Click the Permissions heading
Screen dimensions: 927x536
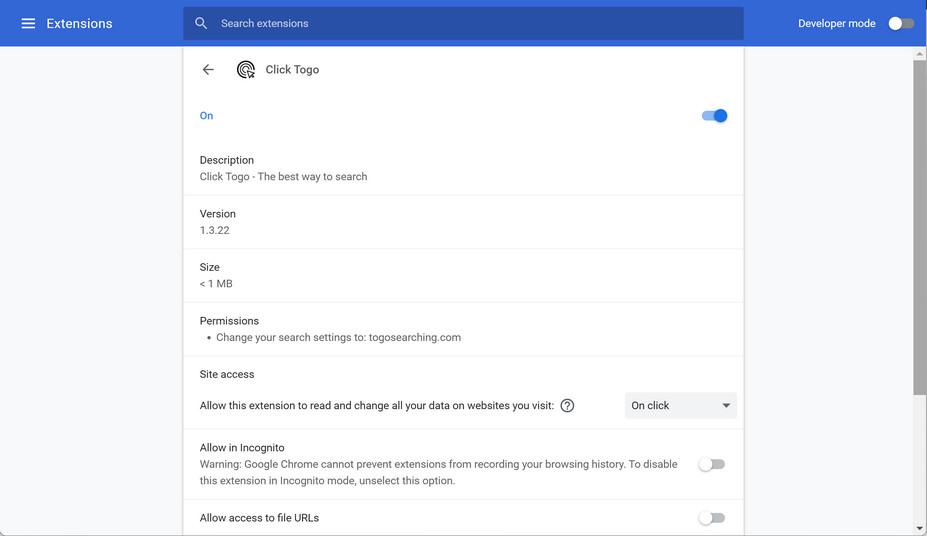[x=229, y=321]
